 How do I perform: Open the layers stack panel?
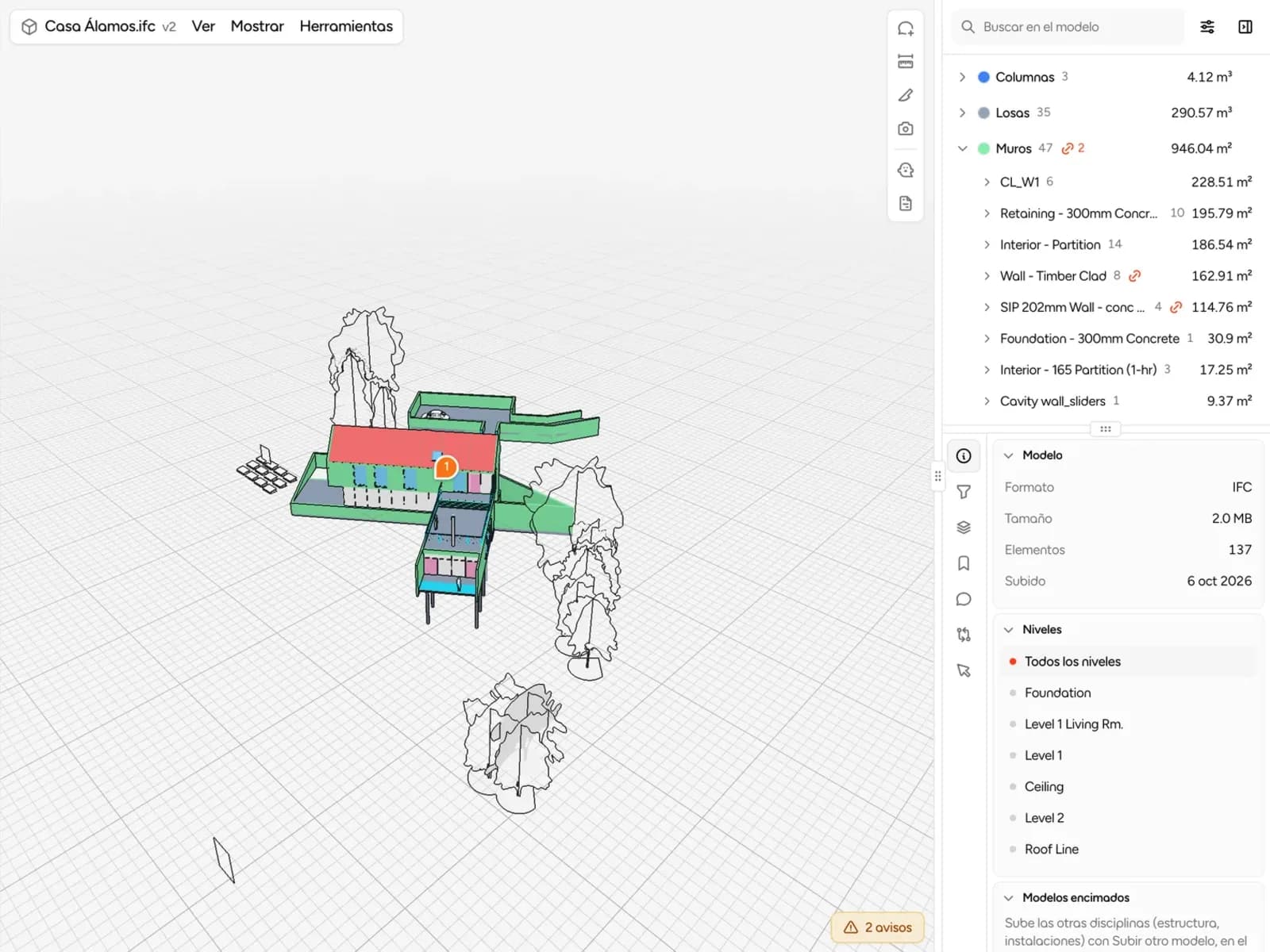[964, 528]
